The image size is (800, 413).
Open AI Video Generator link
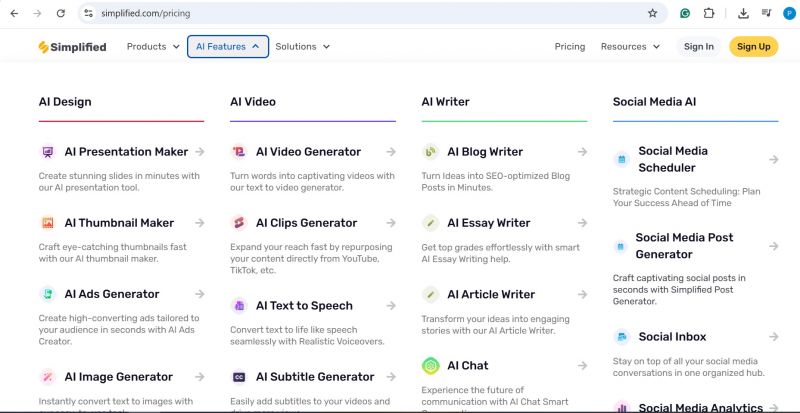coord(308,152)
